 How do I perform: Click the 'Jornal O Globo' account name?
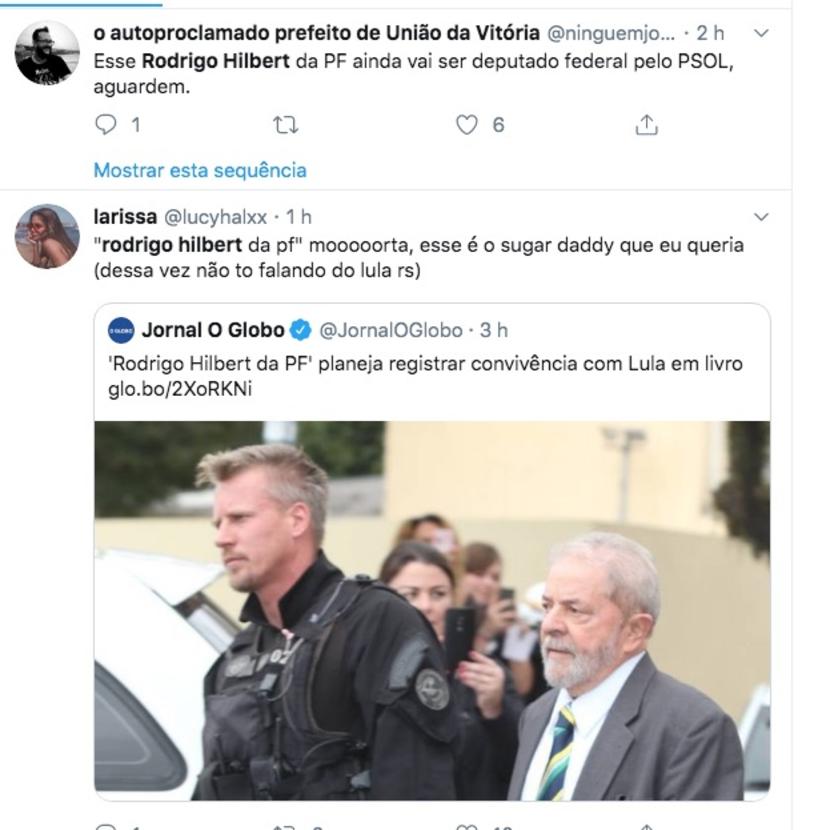[x=213, y=330]
